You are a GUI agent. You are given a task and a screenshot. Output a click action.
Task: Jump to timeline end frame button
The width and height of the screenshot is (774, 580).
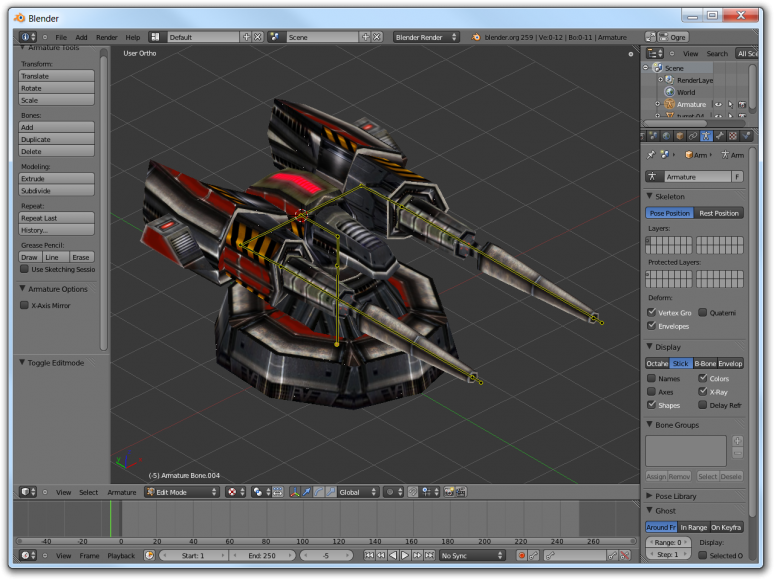coord(430,555)
